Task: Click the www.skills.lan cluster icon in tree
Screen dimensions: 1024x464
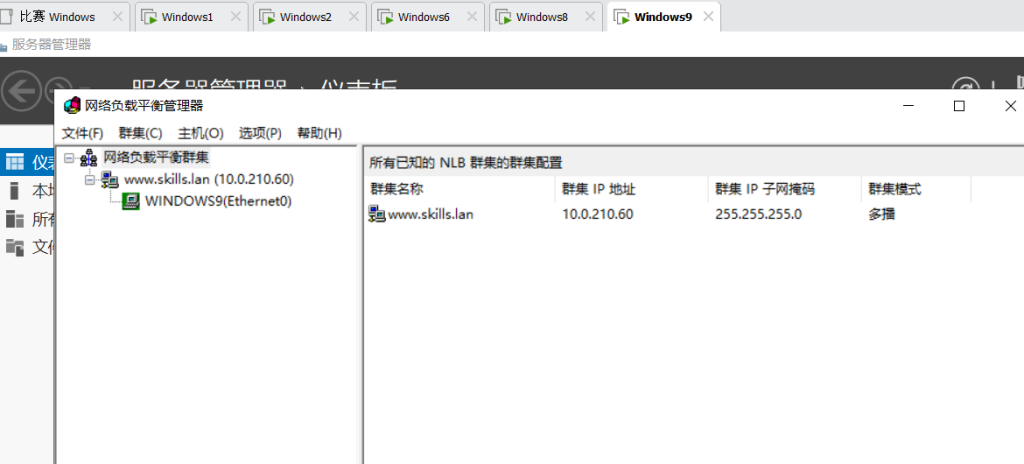Action: (110, 179)
